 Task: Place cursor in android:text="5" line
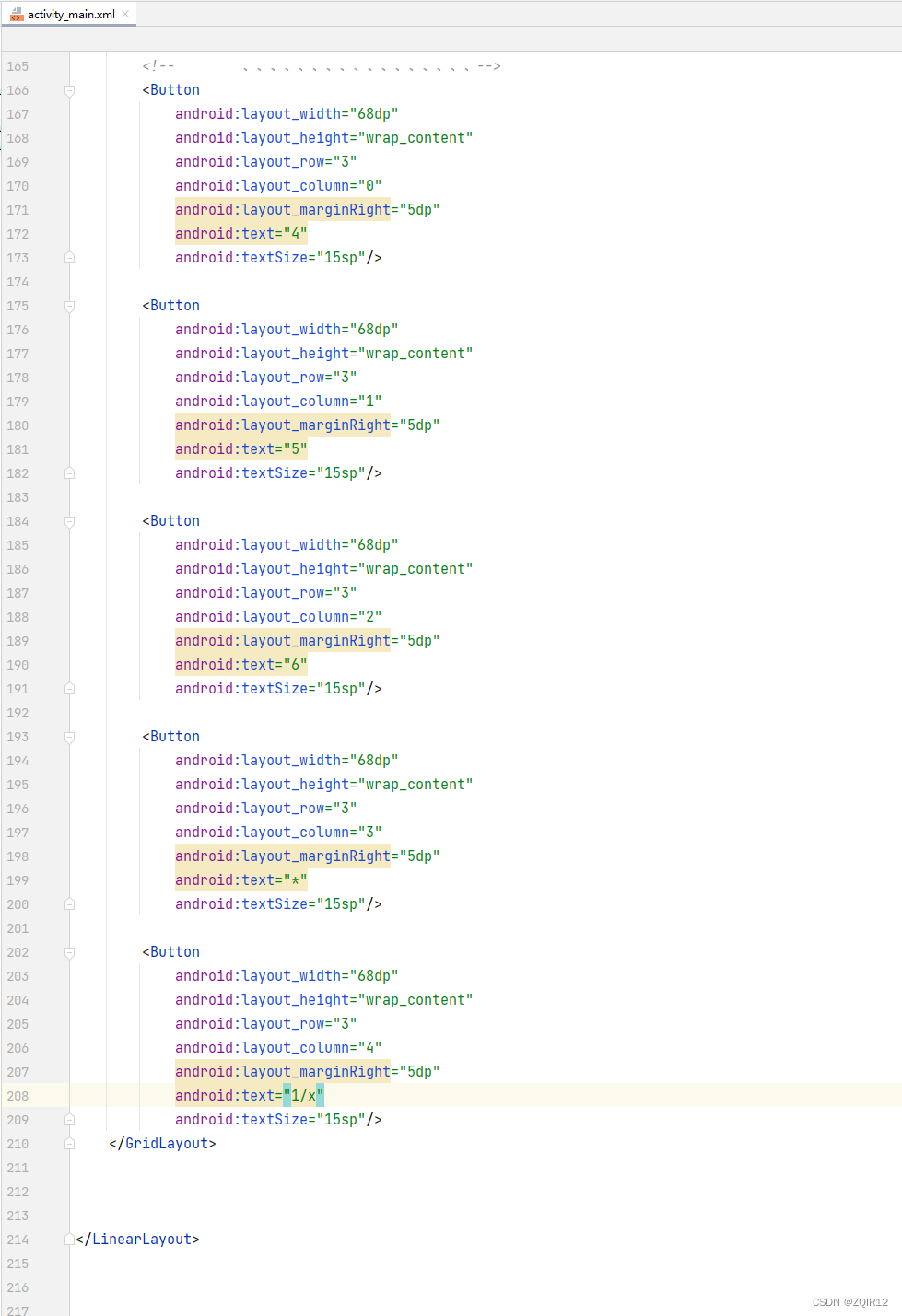tap(241, 449)
